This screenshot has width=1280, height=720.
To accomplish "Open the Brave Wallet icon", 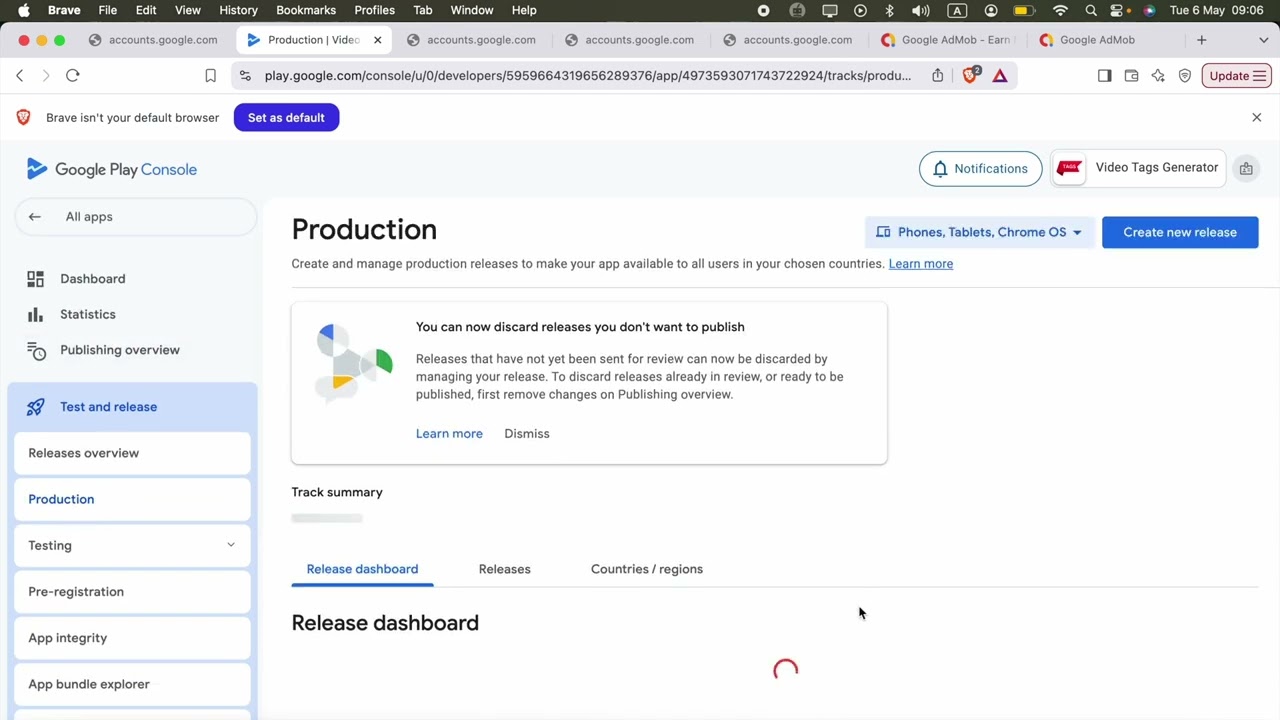I will pyautogui.click(x=1132, y=76).
